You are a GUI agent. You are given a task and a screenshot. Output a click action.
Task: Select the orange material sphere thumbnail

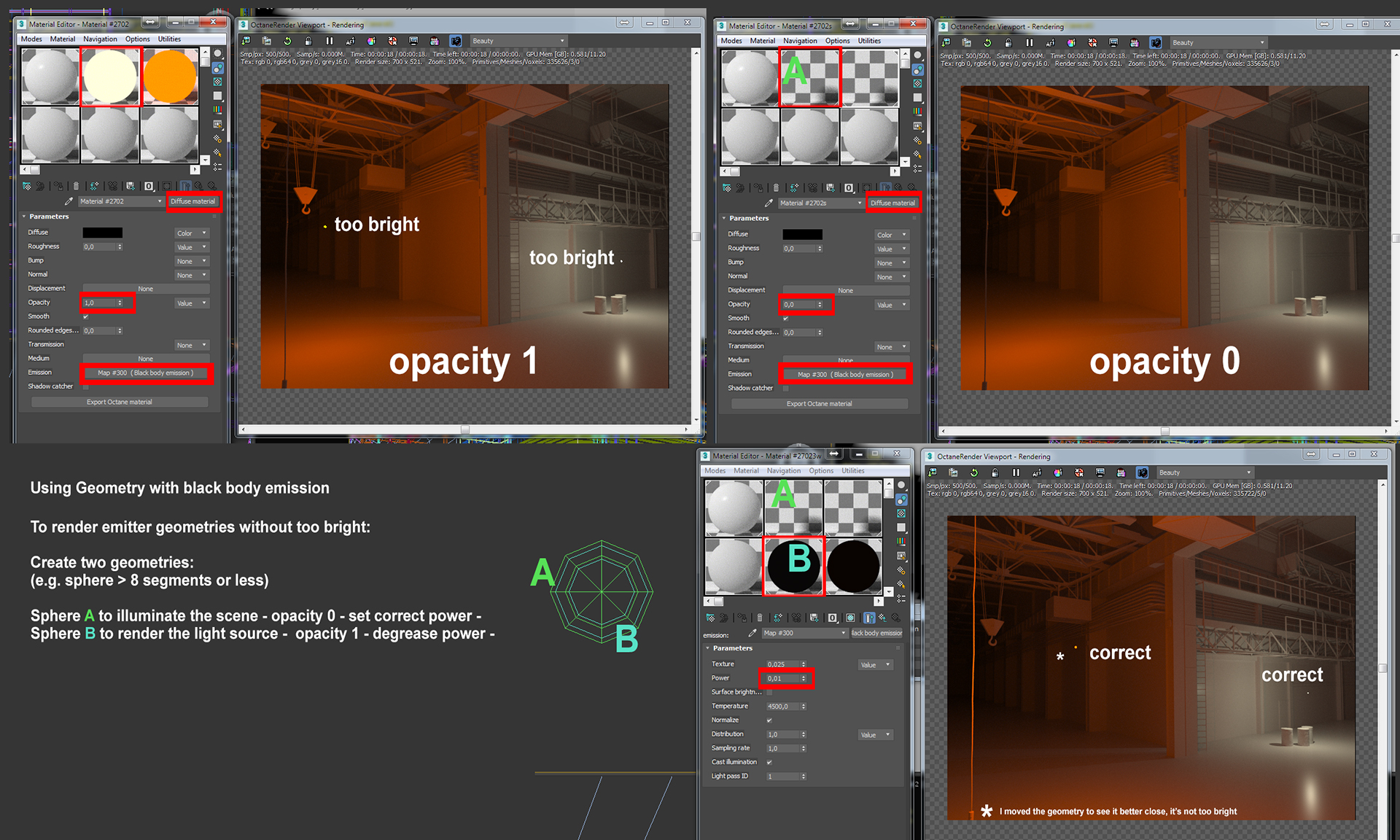point(170,77)
